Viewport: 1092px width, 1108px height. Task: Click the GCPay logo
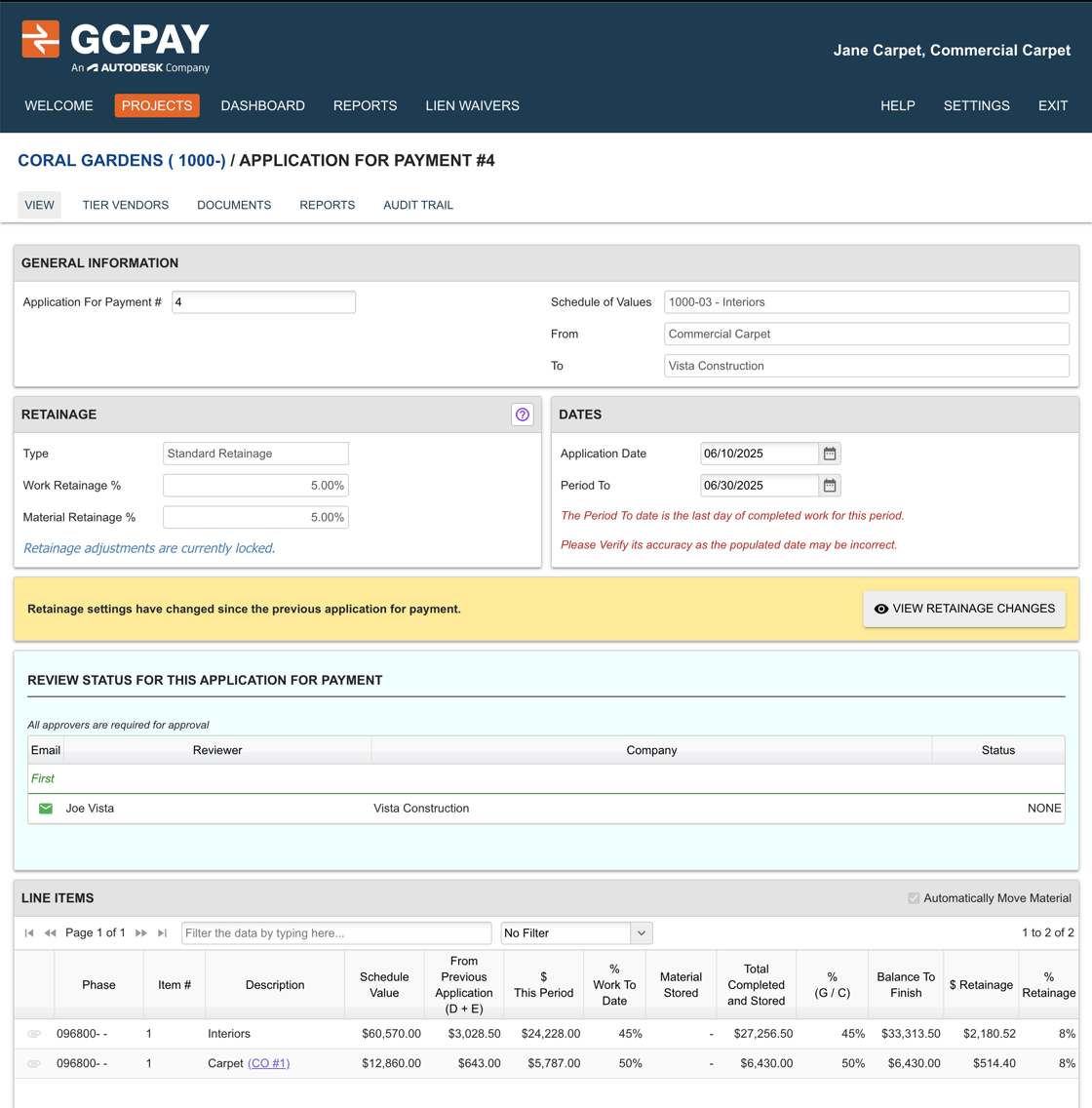[x=116, y=47]
